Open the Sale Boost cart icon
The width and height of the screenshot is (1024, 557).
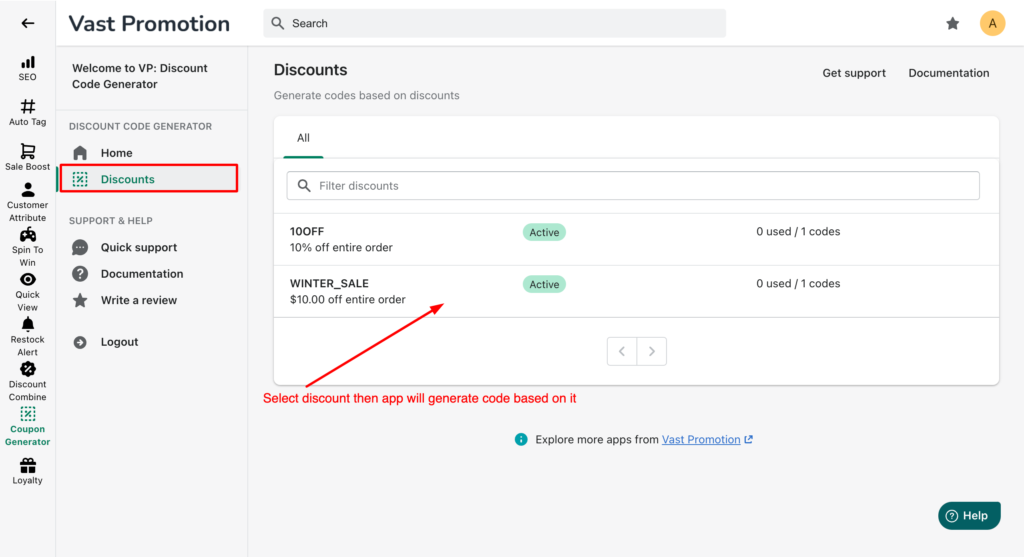(27, 151)
